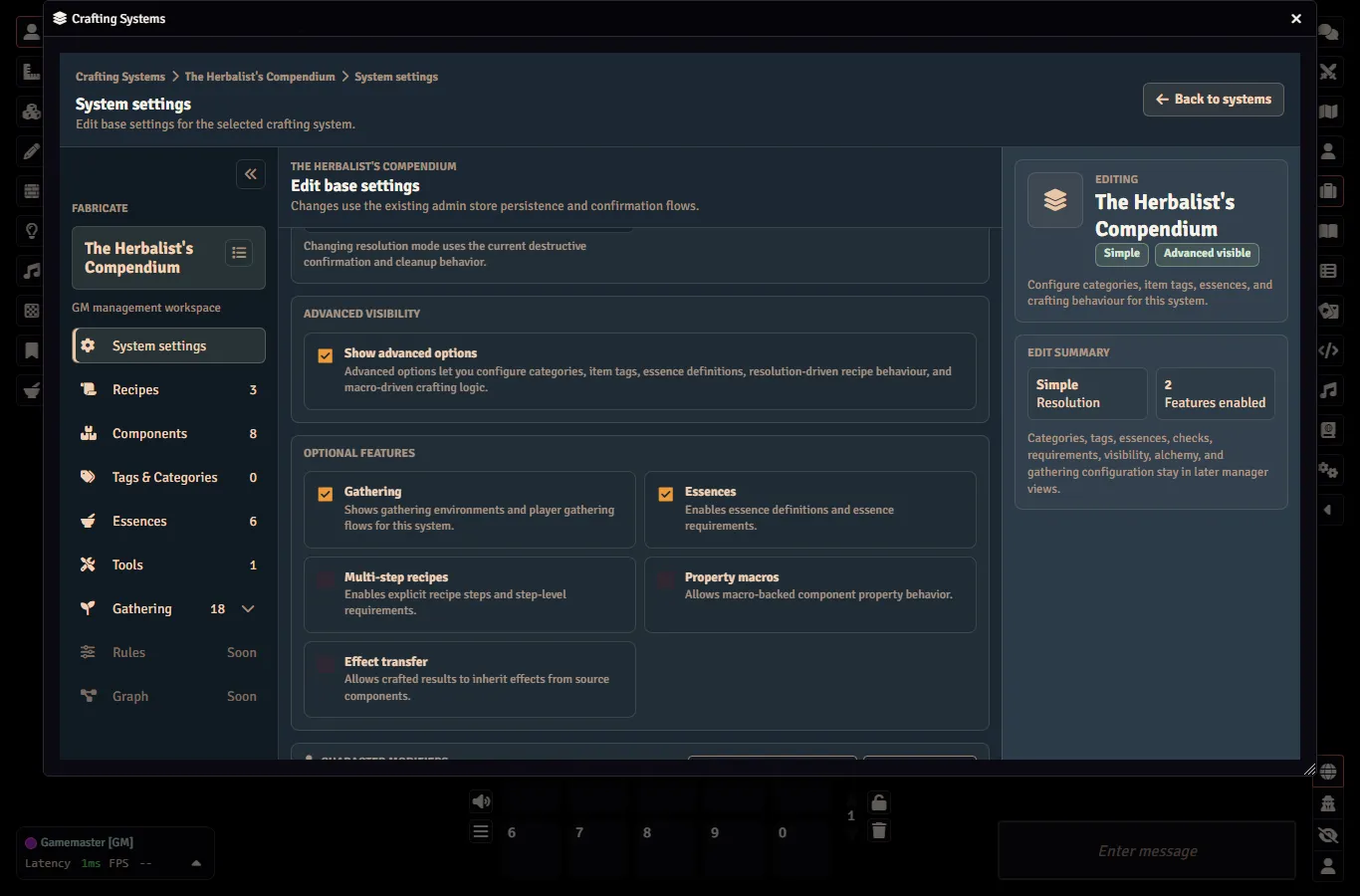The image size is (1360, 896).
Task: Mute sound via hotbar speaker icon
Action: point(481,801)
